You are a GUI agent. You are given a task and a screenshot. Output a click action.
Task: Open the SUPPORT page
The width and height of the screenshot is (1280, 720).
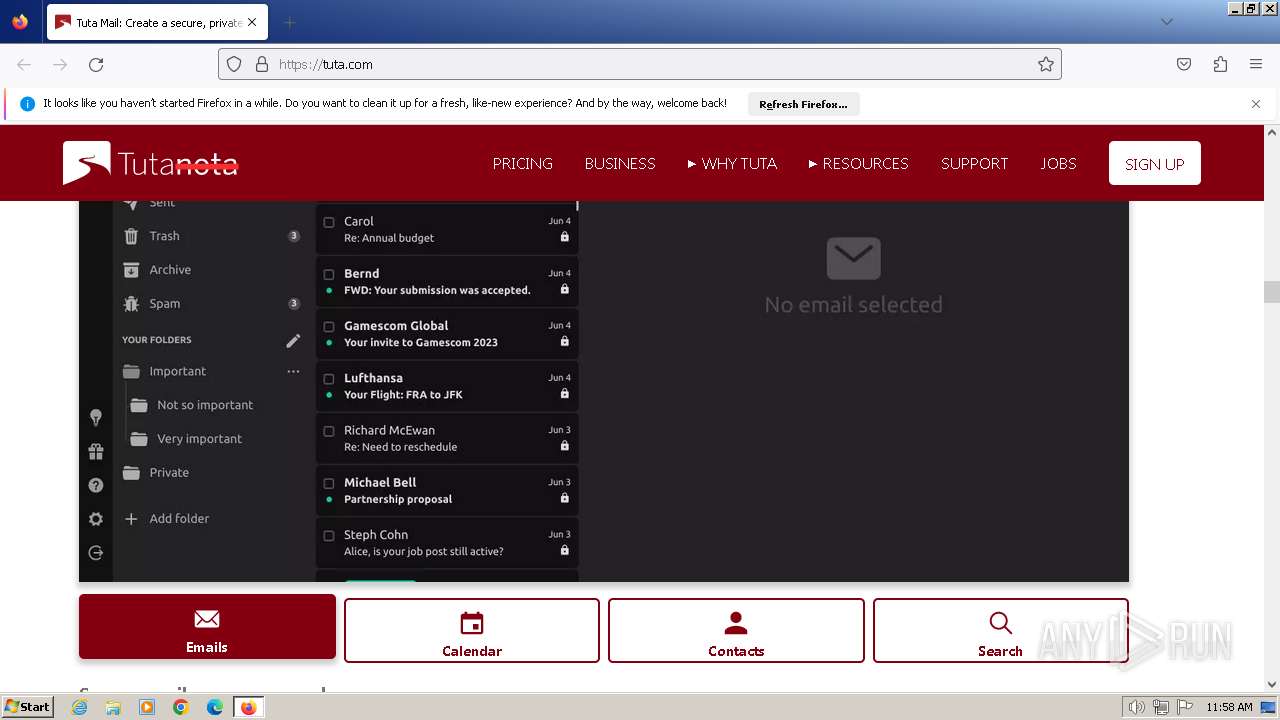point(974,163)
